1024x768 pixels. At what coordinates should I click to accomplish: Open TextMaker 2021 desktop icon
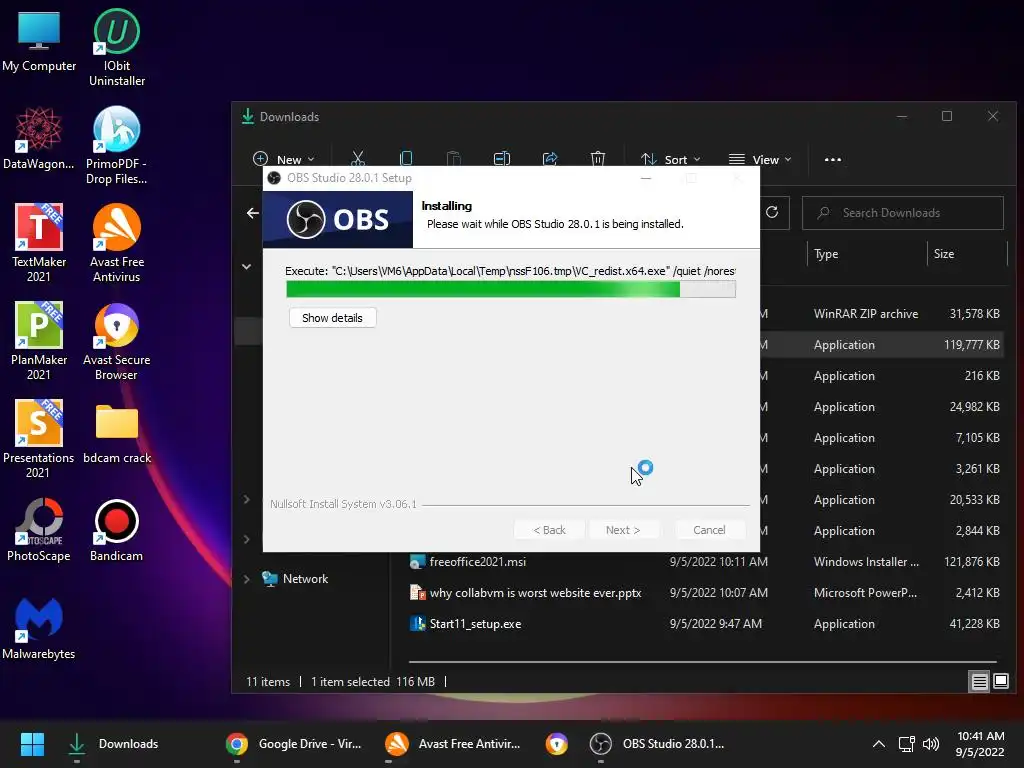pos(39,243)
